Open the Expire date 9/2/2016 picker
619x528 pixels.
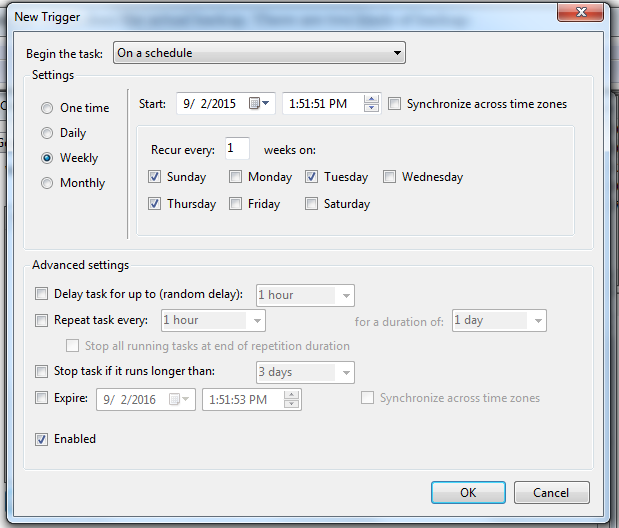(179, 399)
